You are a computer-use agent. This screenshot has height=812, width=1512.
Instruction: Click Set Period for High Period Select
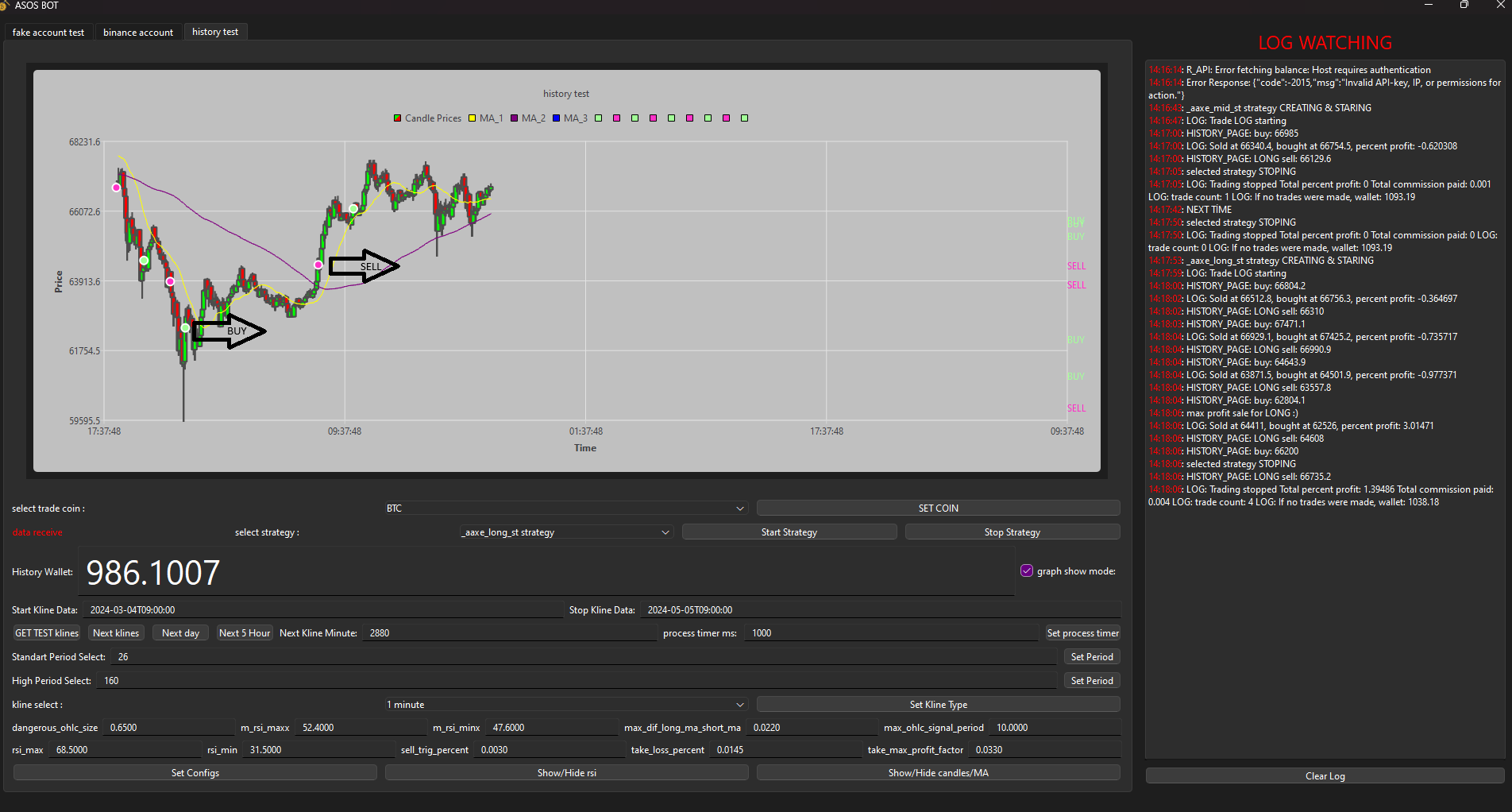(1092, 681)
